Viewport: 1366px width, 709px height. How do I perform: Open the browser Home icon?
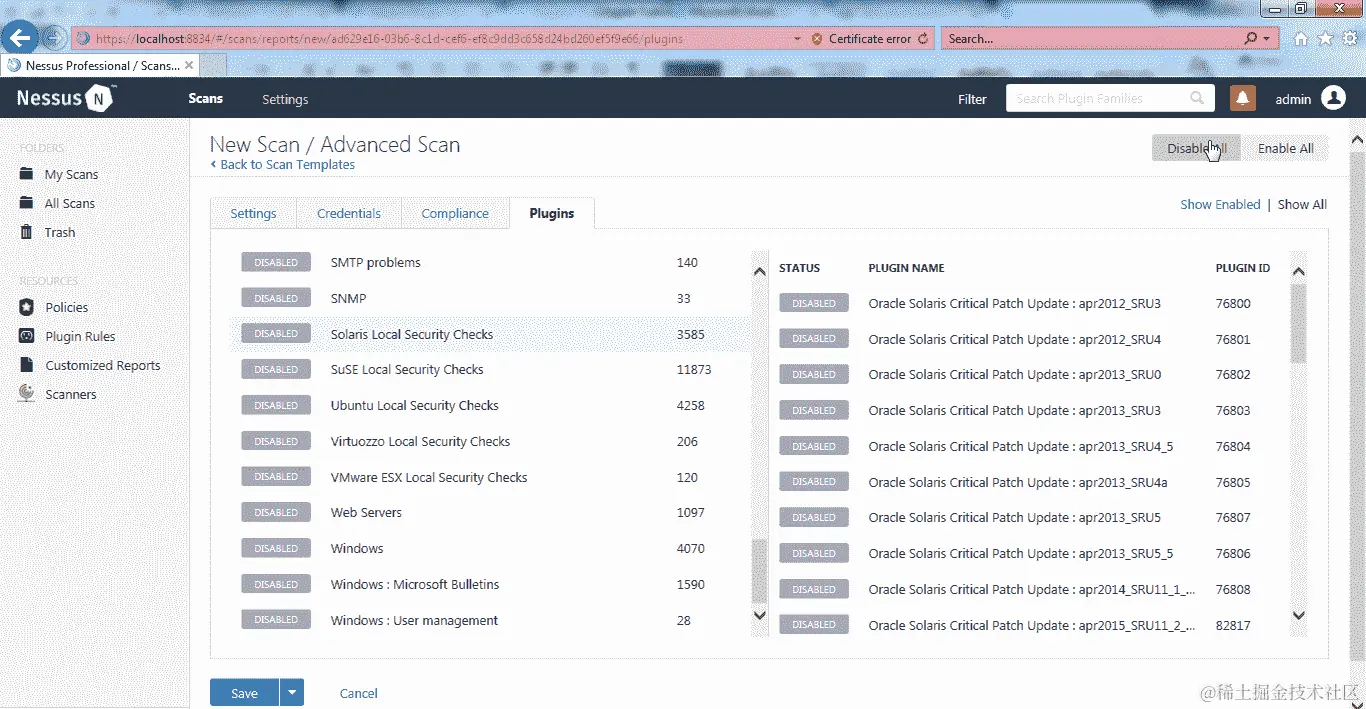1301,39
